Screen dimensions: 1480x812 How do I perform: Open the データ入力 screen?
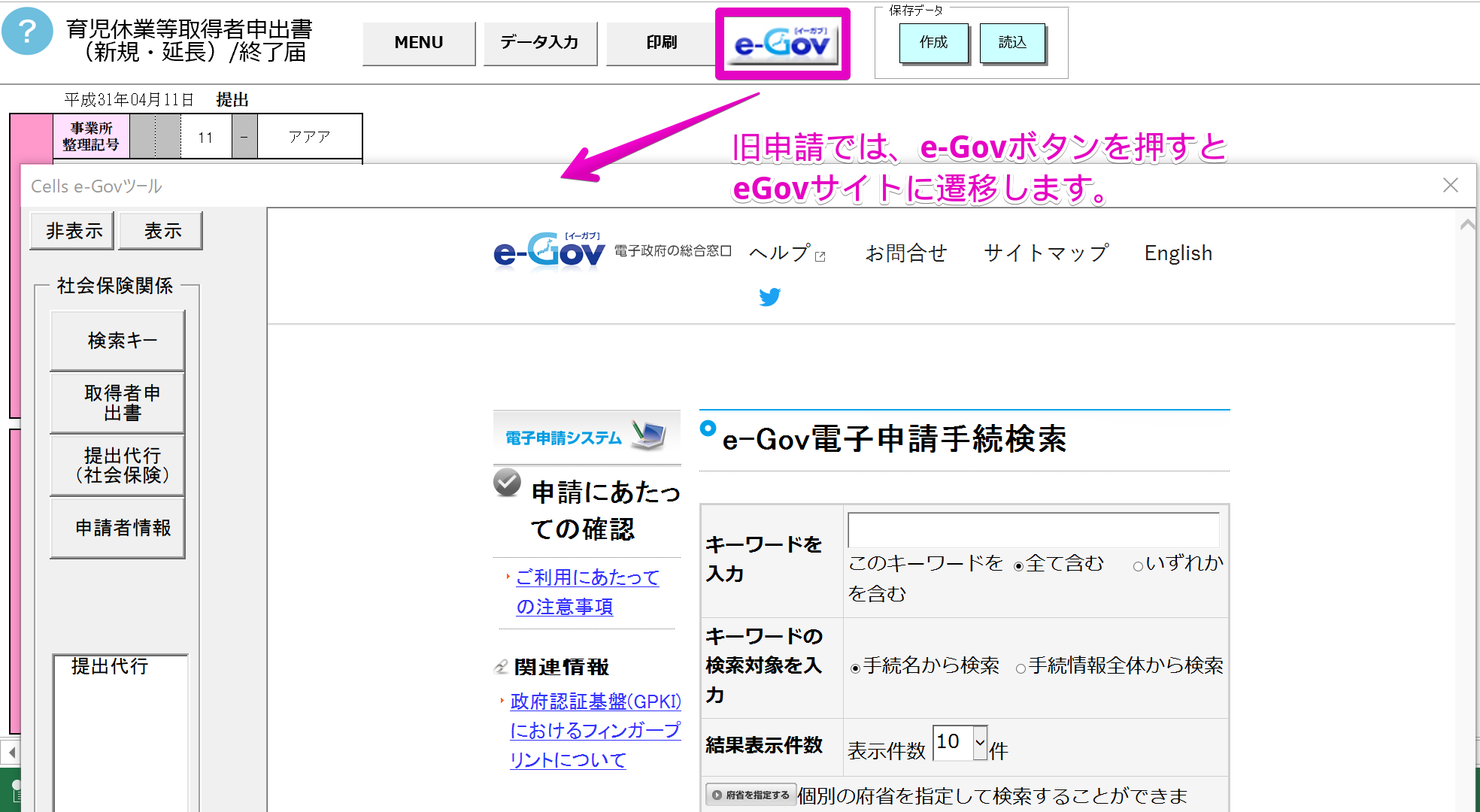540,43
